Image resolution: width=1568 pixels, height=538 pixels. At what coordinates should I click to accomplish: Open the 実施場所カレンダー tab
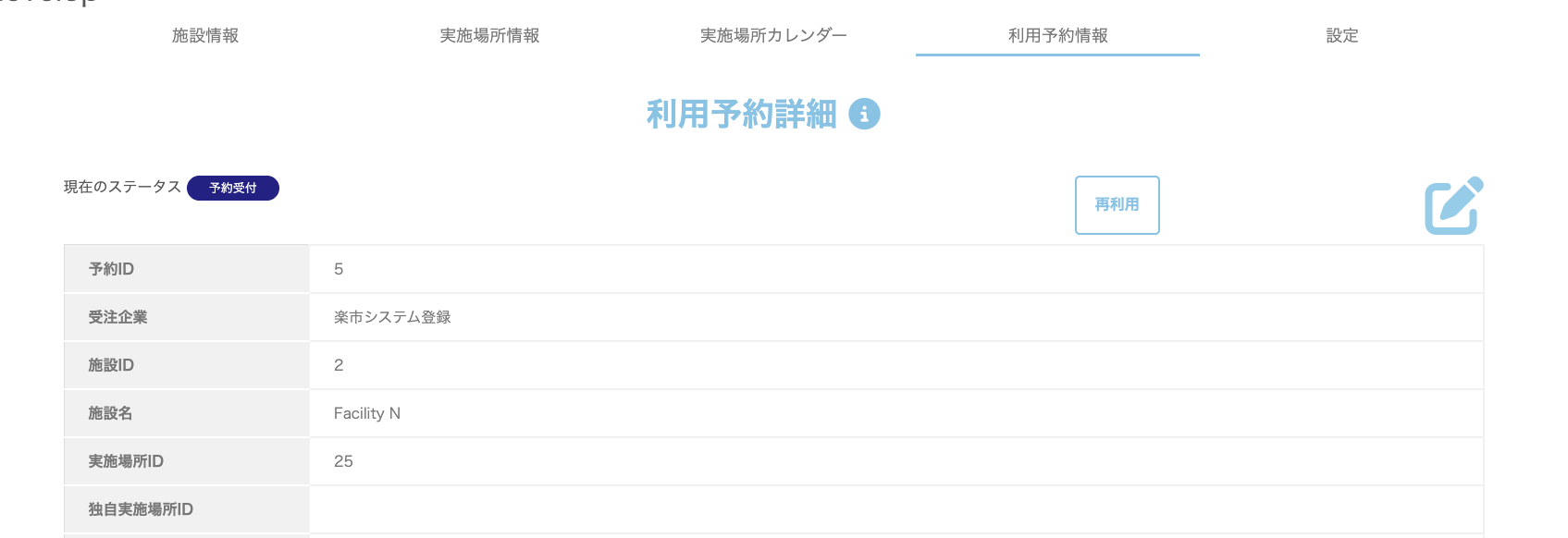coord(773,36)
